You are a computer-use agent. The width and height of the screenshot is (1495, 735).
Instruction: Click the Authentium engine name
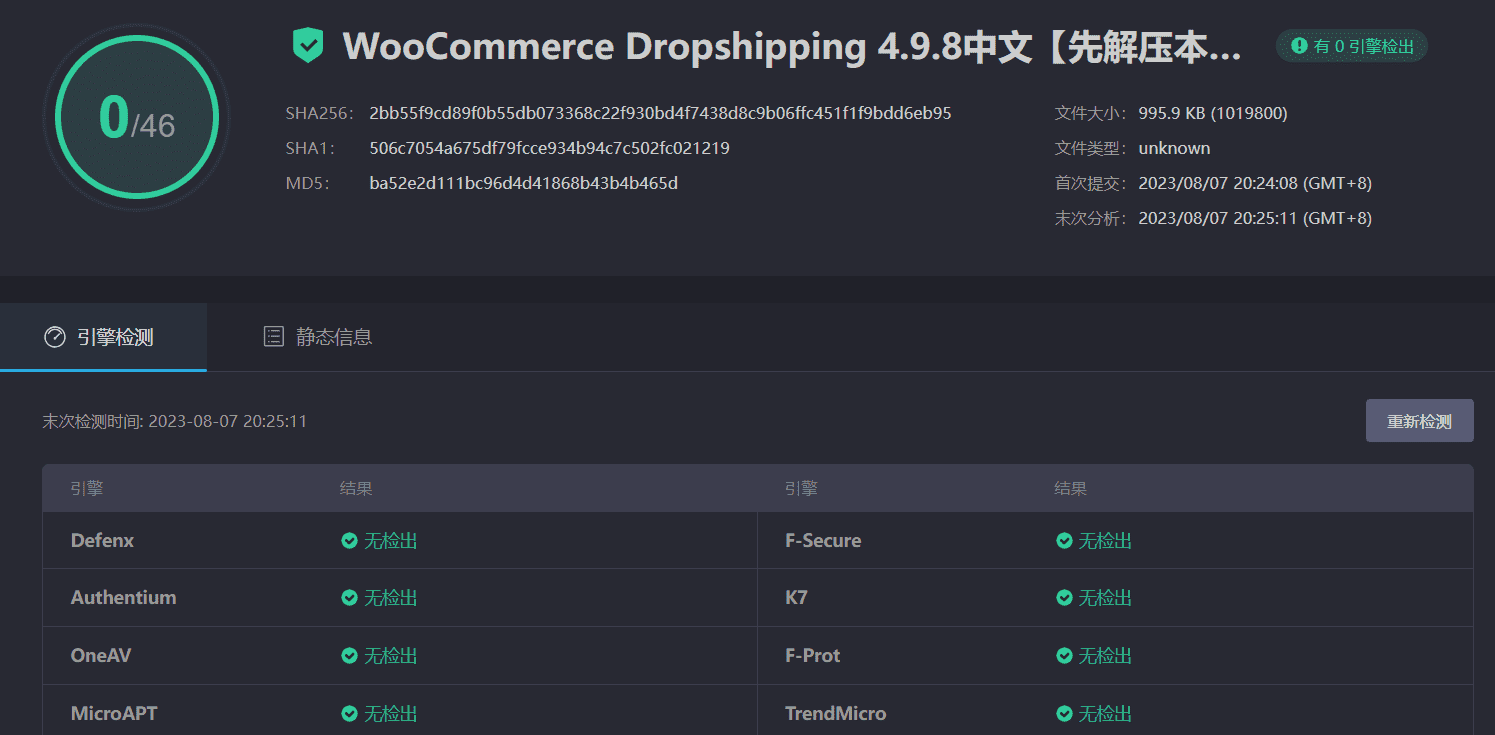tap(123, 598)
